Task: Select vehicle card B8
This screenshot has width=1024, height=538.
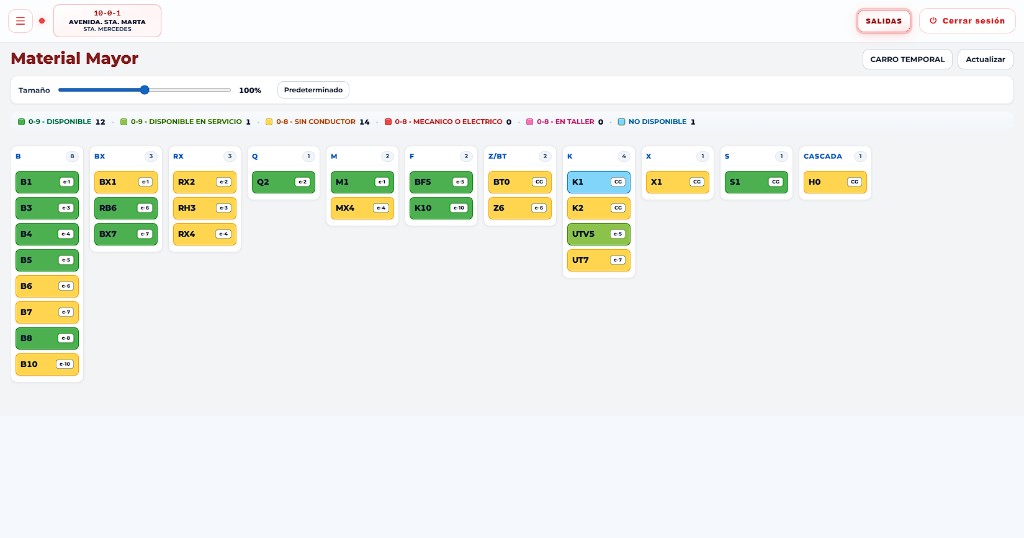Action: pos(47,339)
